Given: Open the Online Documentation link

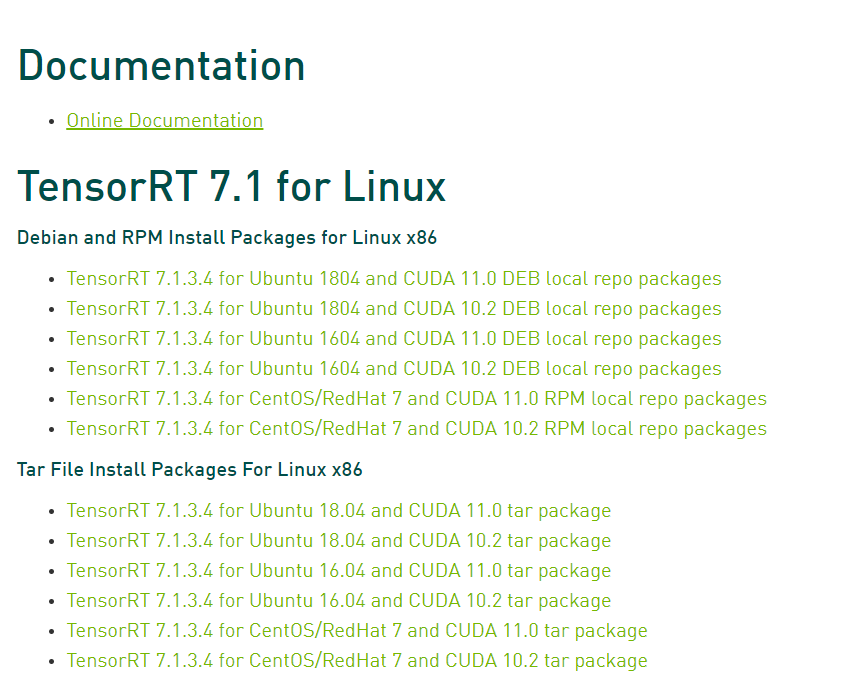Looking at the screenshot, I should coord(164,120).
